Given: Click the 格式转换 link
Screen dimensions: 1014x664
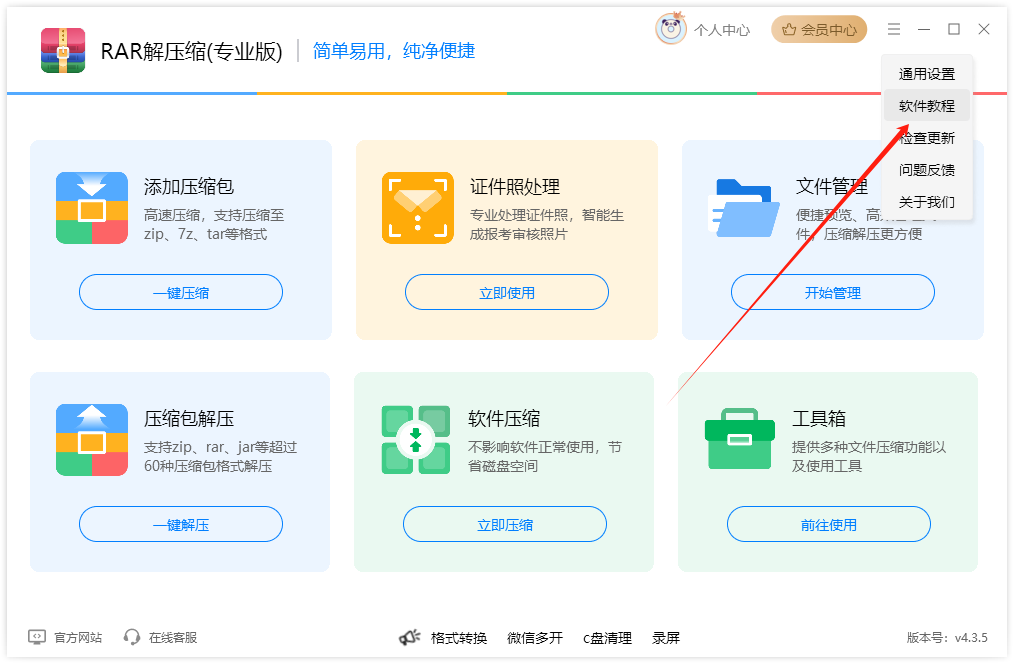Looking at the screenshot, I should [x=459, y=638].
